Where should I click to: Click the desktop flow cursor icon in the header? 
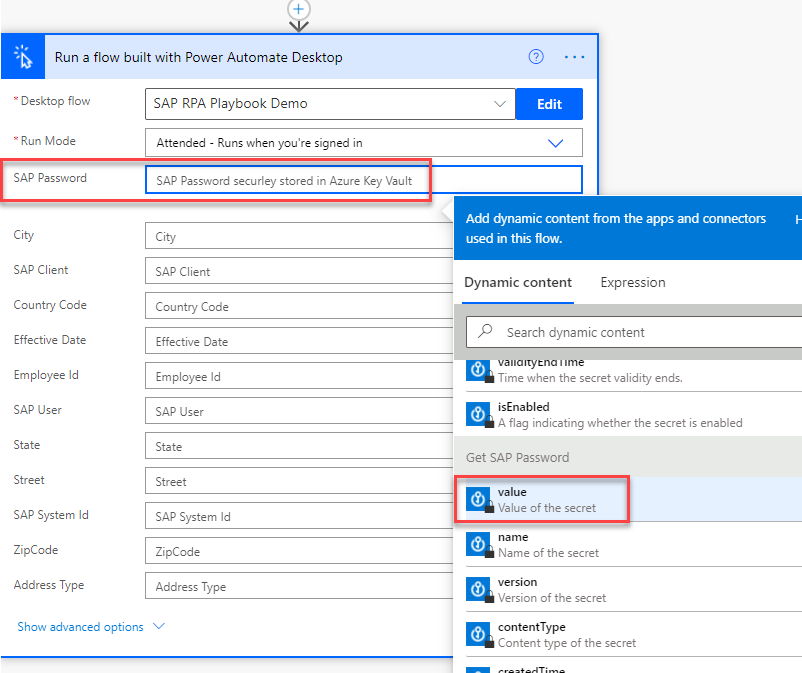[23, 57]
